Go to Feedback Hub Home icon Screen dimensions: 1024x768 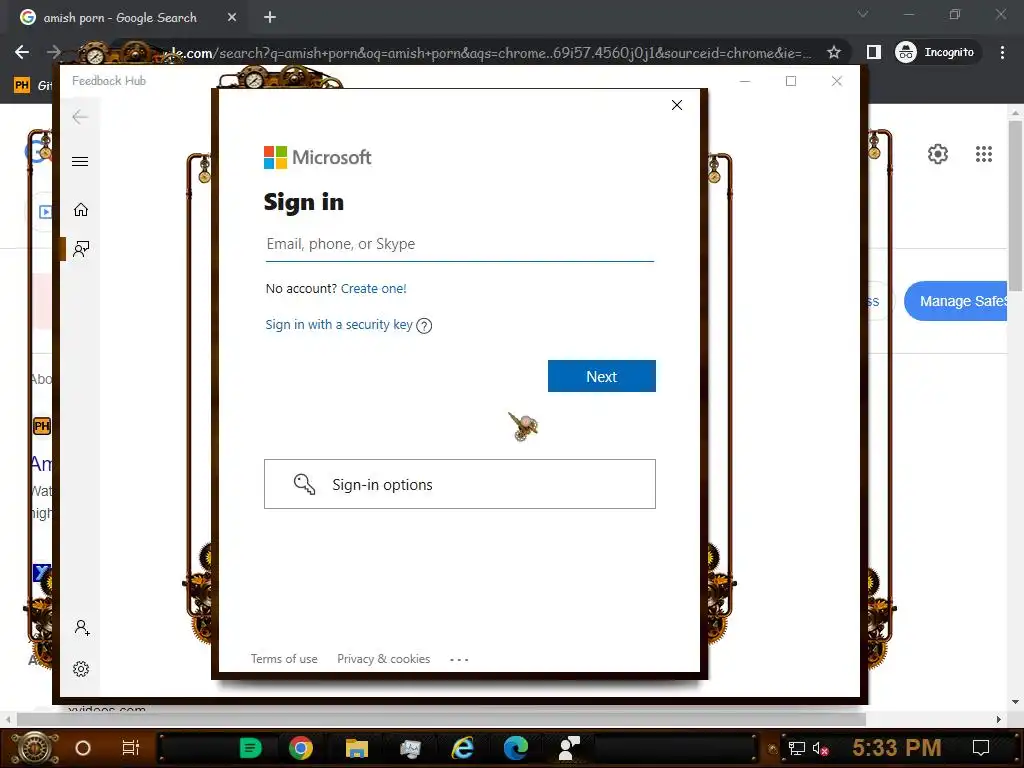pyautogui.click(x=80, y=210)
